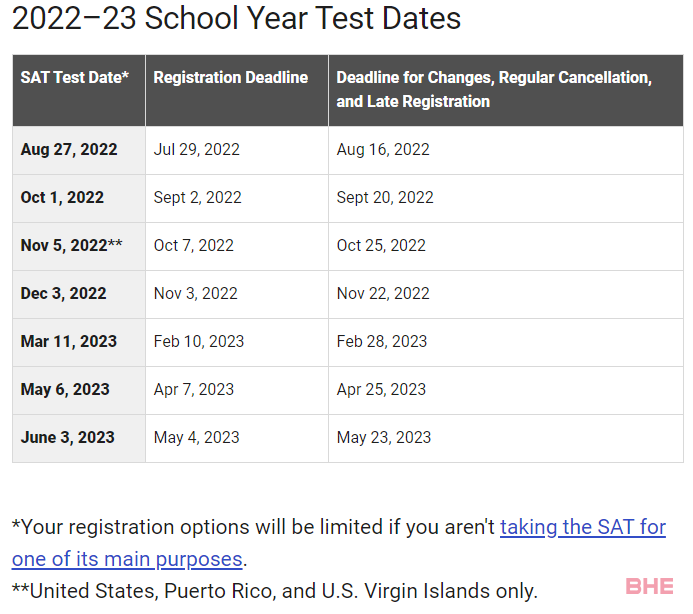The image size is (693, 614).
Task: Select the Puerto Rico footnote text
Action: point(274,591)
